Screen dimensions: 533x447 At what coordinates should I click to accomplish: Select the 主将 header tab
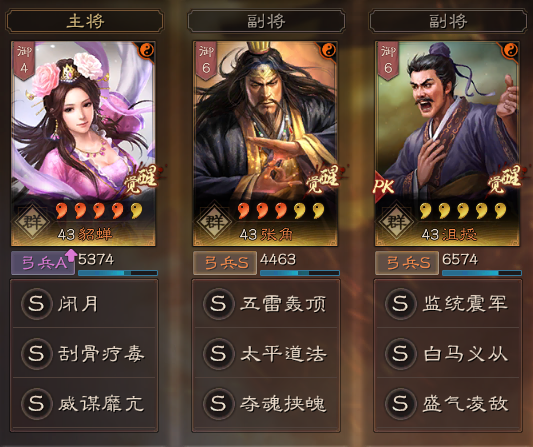[84, 21]
